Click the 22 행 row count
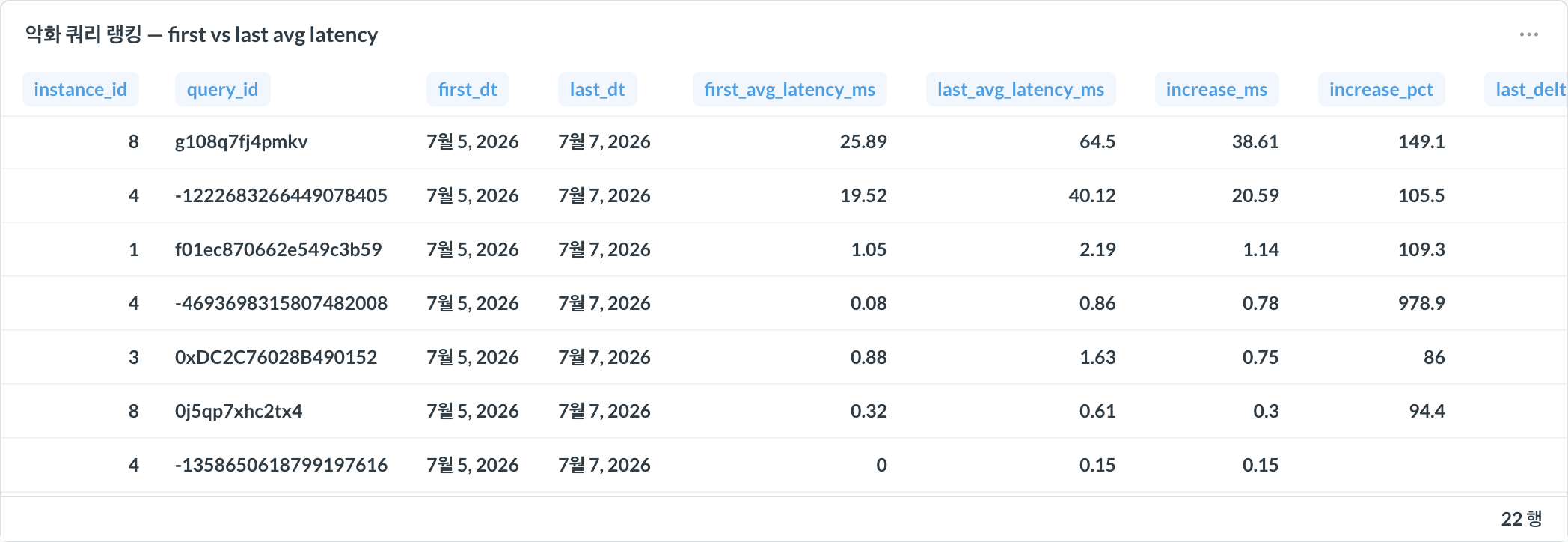The image size is (1568, 542). (x=1522, y=518)
